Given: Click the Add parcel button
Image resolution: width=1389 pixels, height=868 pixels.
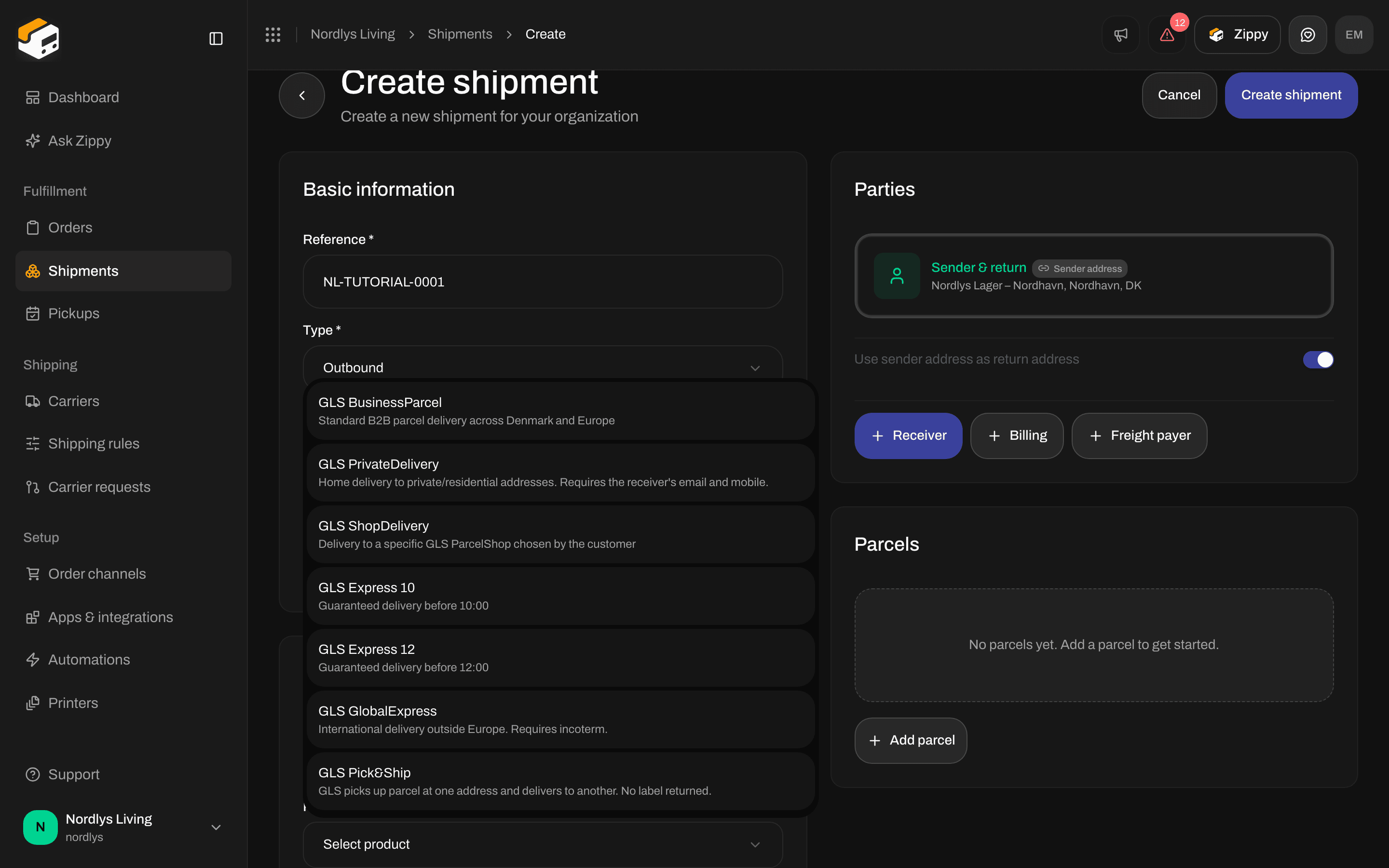Looking at the screenshot, I should (x=910, y=741).
